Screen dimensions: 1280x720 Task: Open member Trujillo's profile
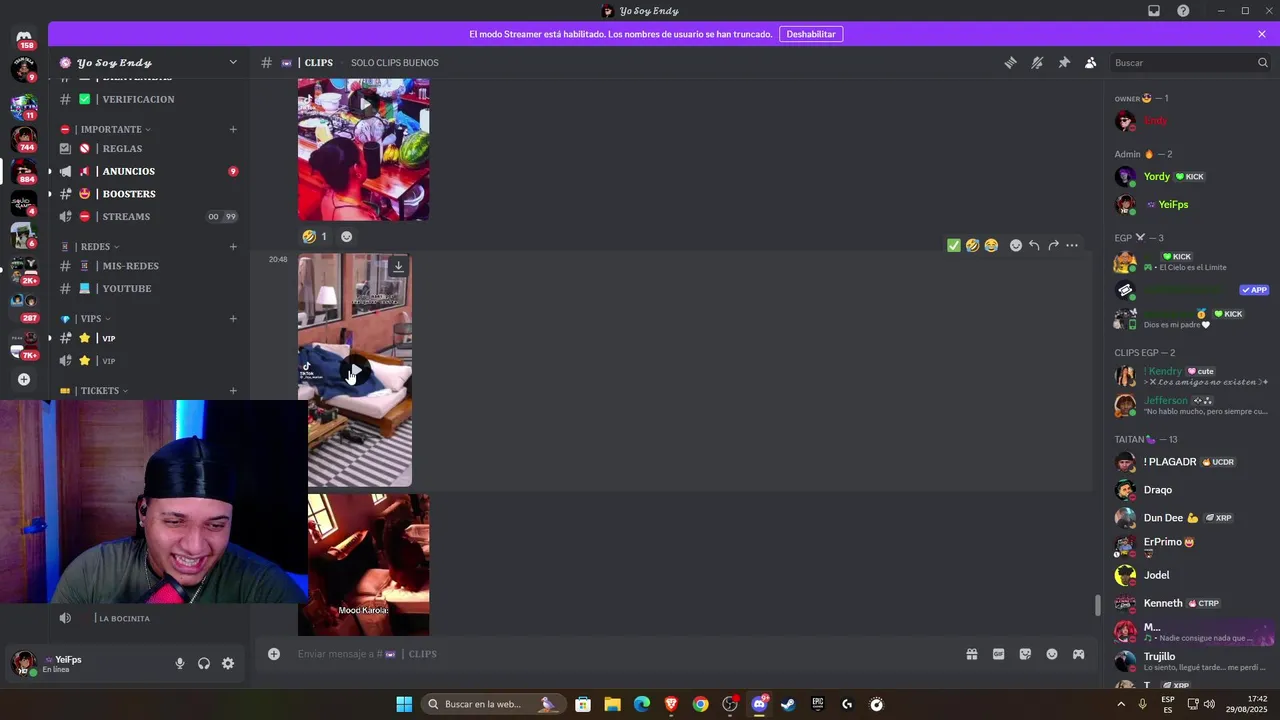[1190, 661]
